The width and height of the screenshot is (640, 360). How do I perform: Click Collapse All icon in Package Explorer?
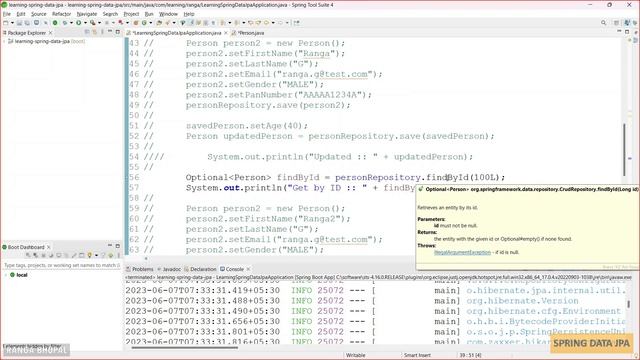pos(87,32)
